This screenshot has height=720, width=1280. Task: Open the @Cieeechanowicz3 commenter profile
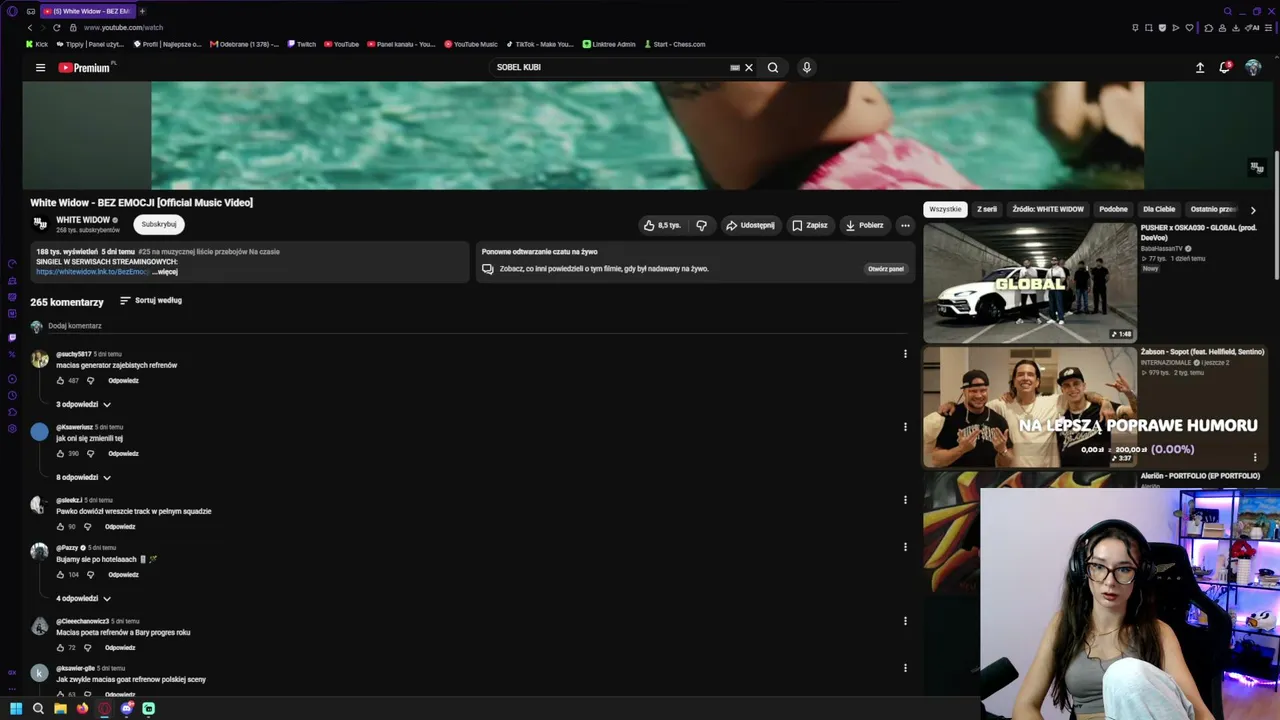(82, 621)
